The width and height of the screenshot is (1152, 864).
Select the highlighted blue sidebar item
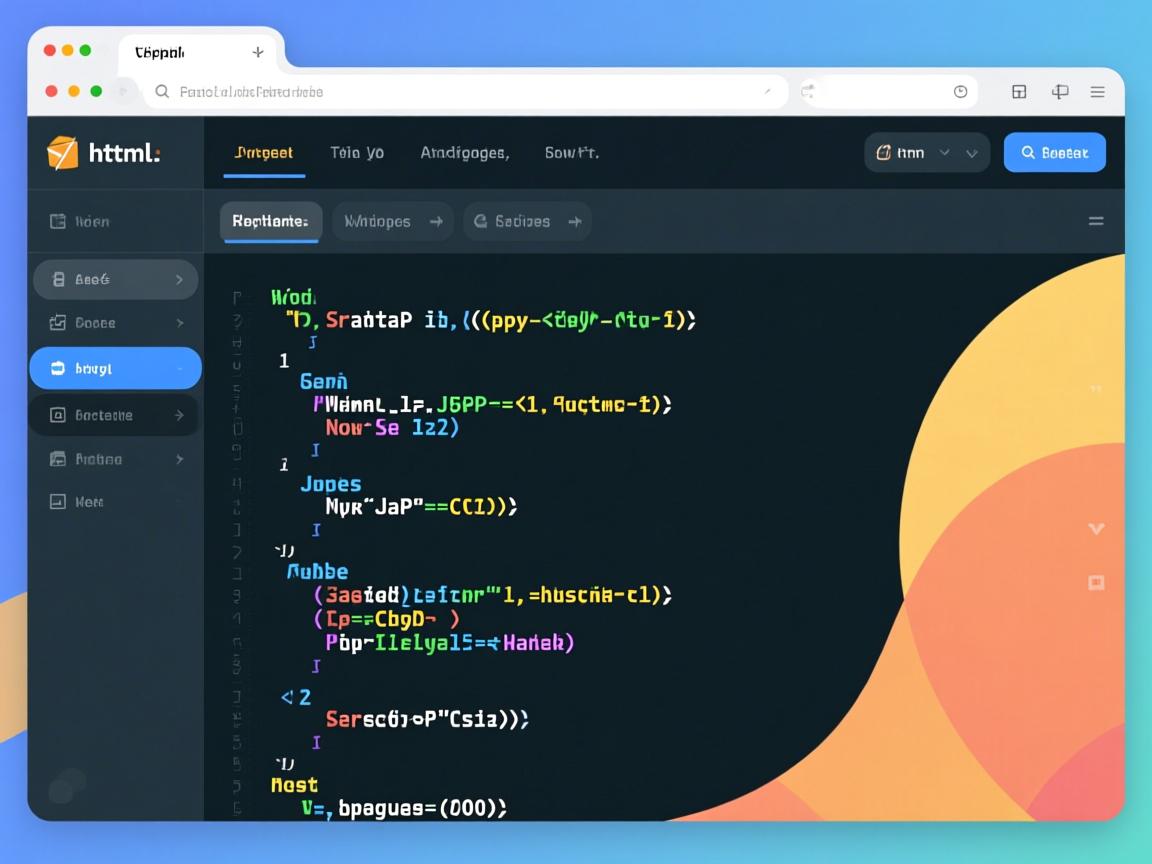(x=115, y=368)
